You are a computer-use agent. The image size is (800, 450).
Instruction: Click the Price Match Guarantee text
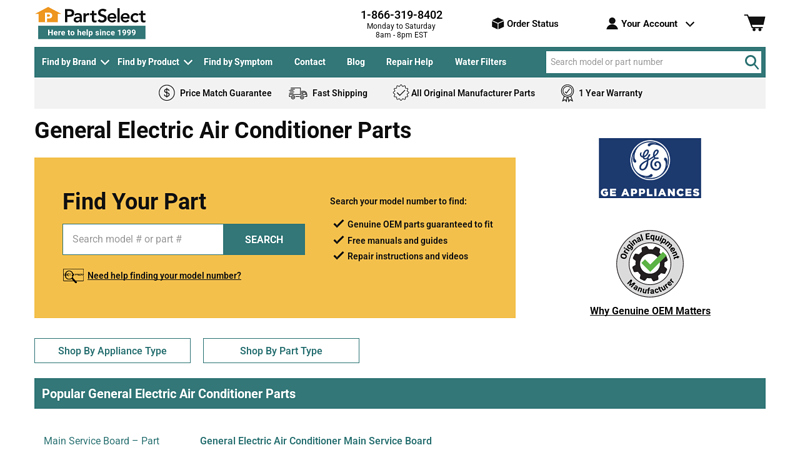point(226,93)
